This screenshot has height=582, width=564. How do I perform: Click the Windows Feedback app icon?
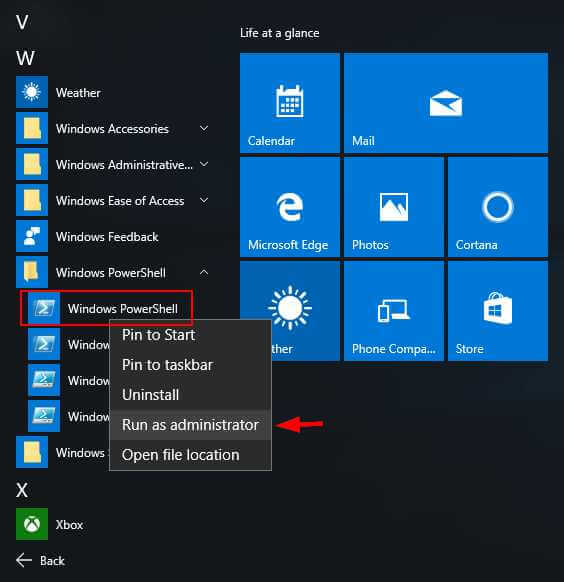(32, 236)
